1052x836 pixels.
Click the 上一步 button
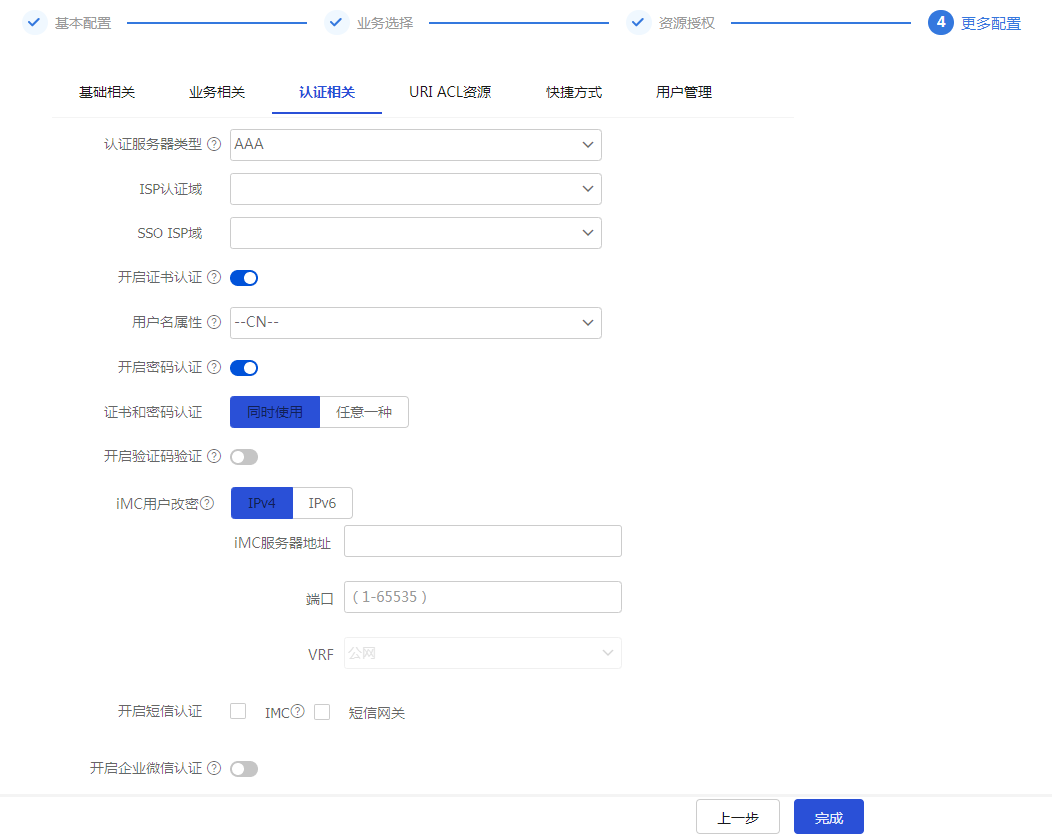click(738, 817)
